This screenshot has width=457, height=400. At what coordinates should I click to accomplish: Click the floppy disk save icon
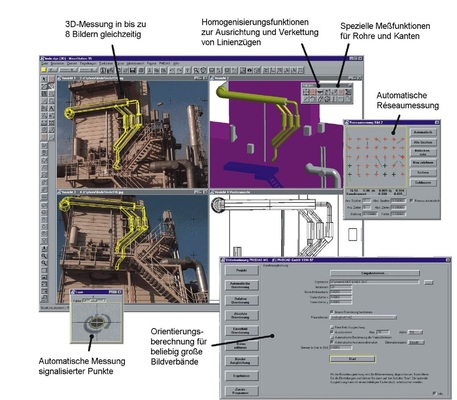coord(132,70)
